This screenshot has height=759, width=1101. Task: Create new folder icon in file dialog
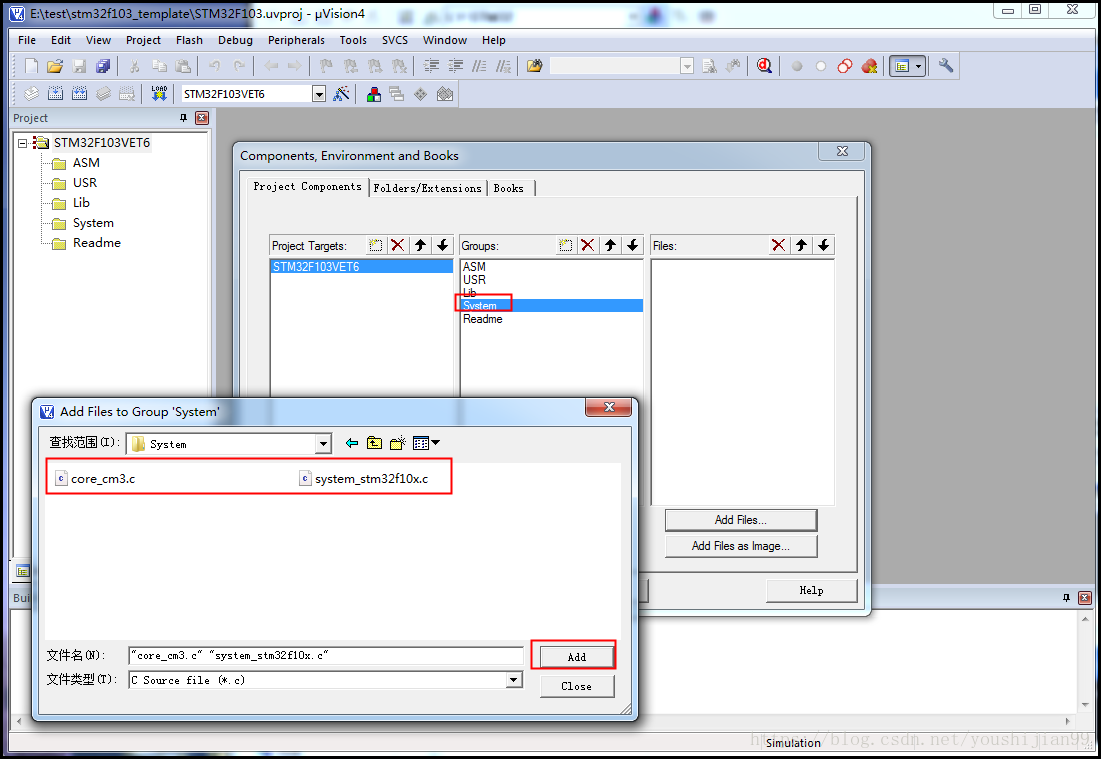tap(397, 443)
